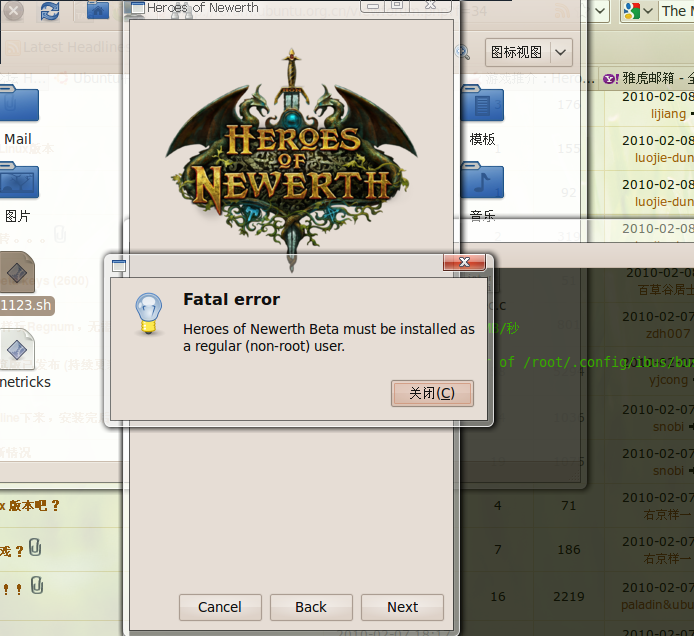
Task: Click the view count 186 cell
Action: click(569, 550)
